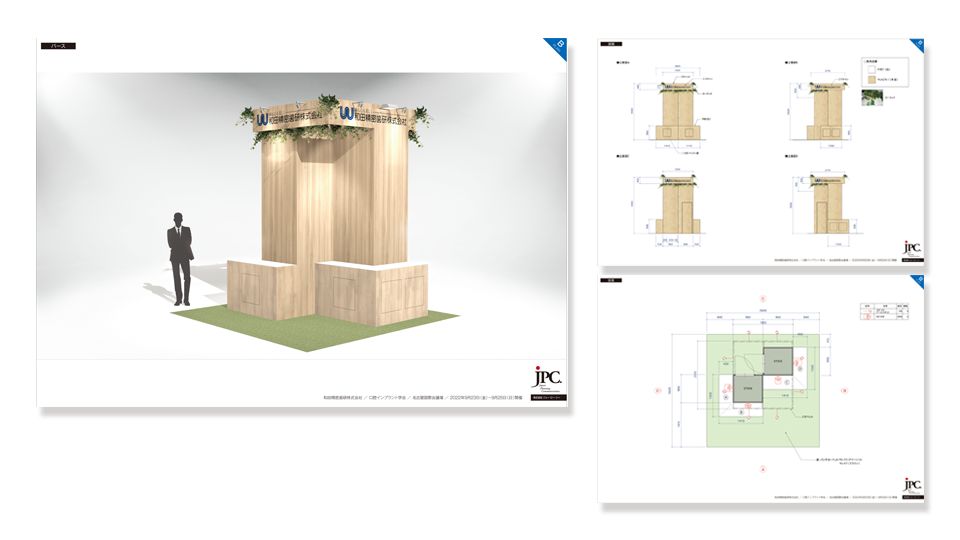Click the red circle marker left of the plan
Viewport: 960px width, 540px height.
point(658,390)
